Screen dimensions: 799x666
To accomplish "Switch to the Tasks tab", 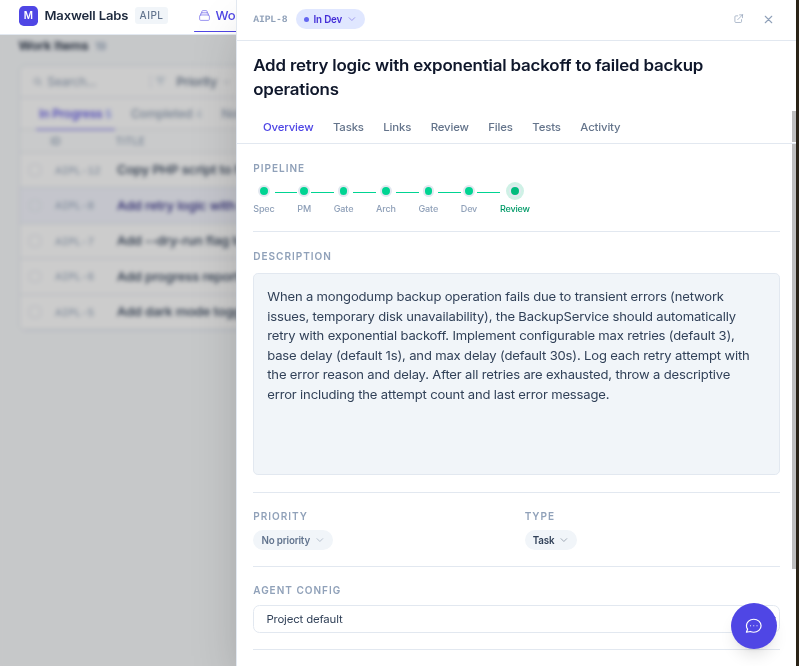I will [348, 127].
